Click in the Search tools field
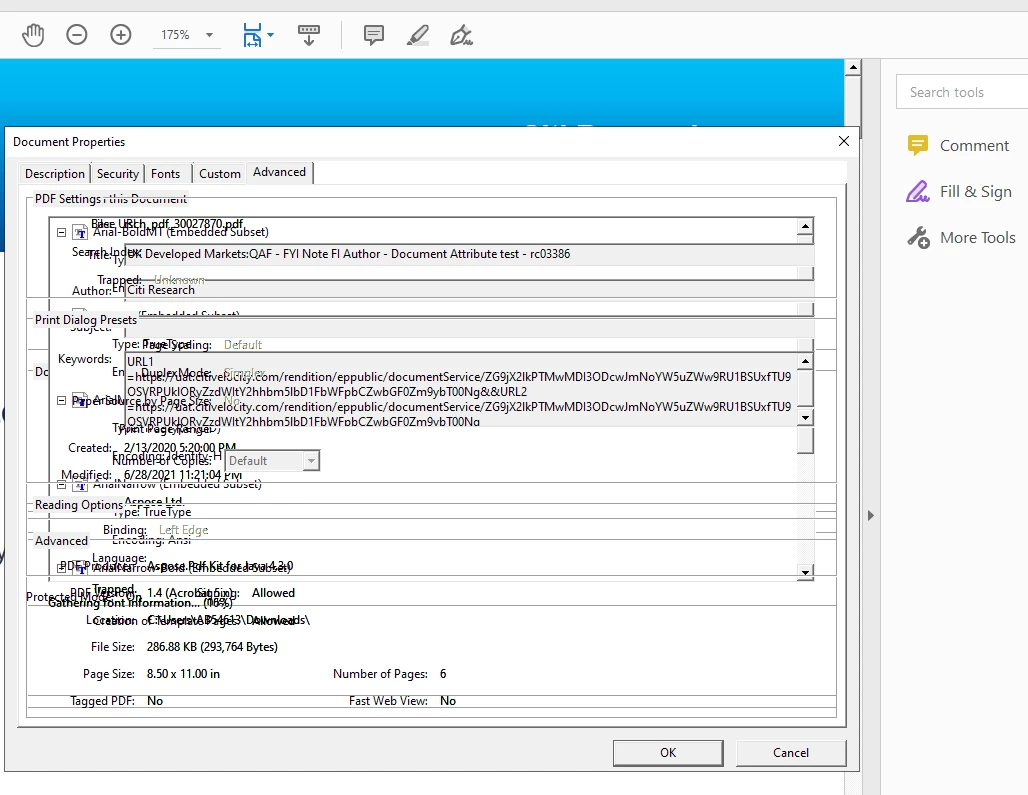This screenshot has height=795, width=1028. (x=962, y=92)
